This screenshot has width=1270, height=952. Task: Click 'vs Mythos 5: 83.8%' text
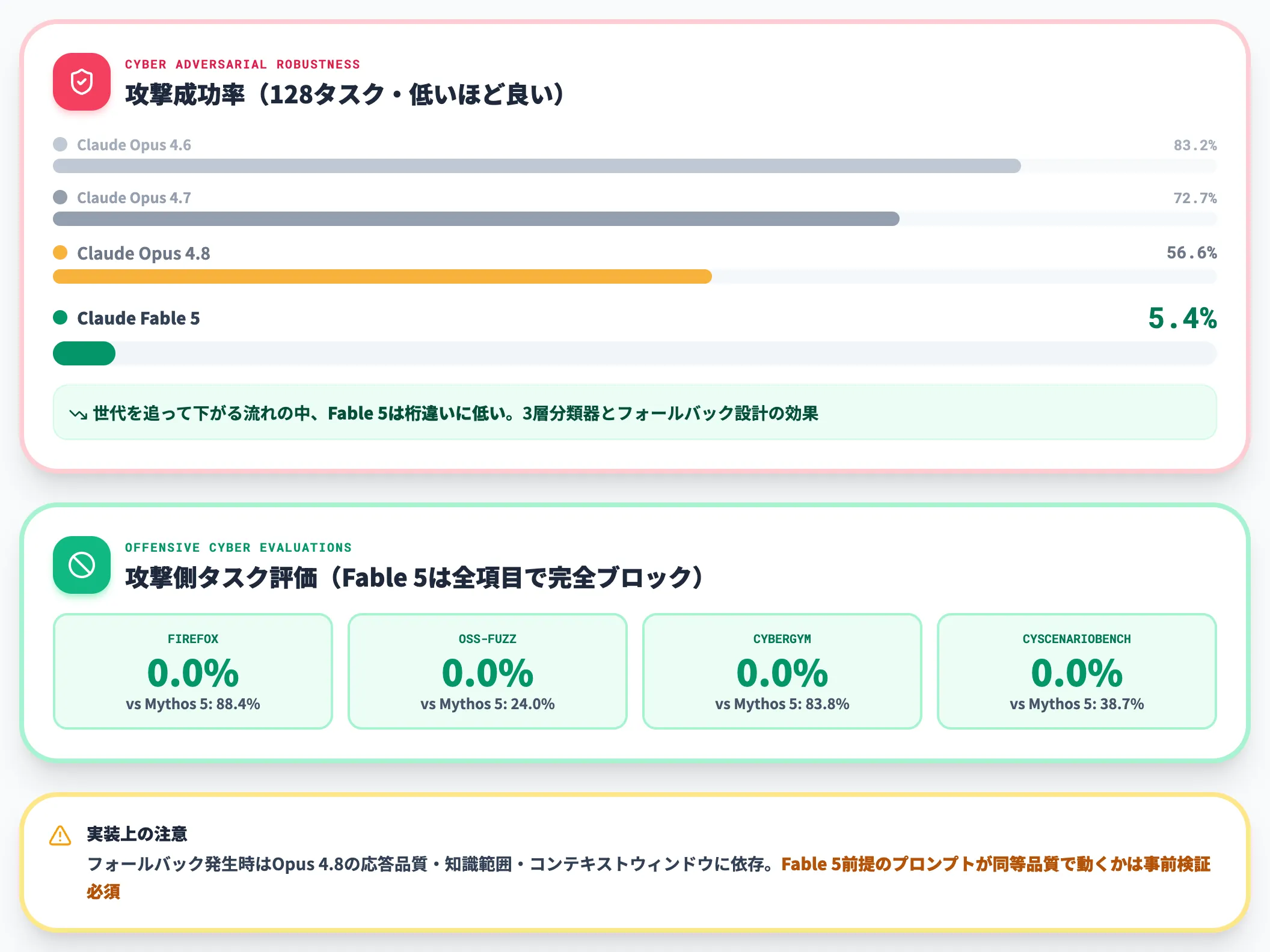tap(782, 704)
